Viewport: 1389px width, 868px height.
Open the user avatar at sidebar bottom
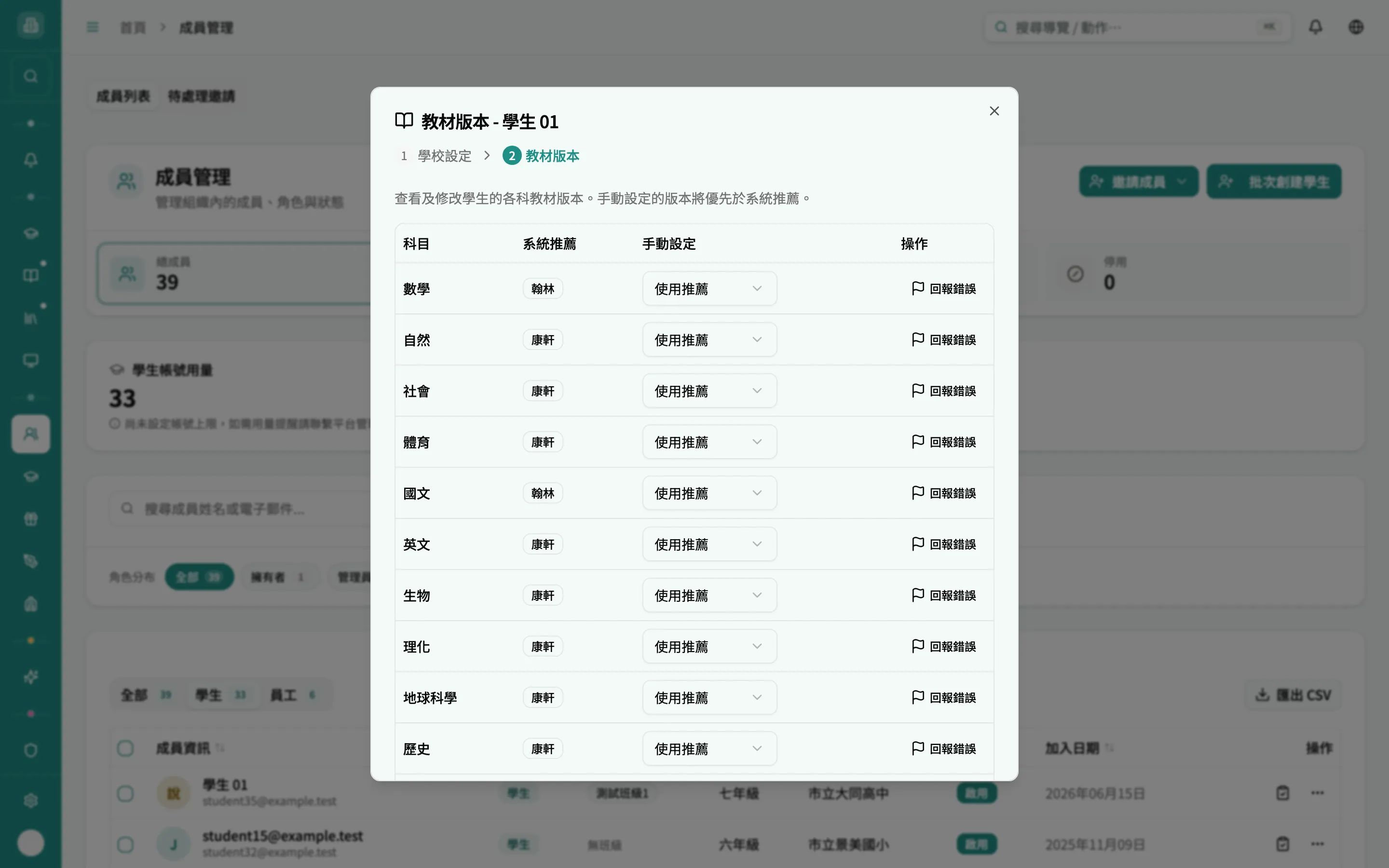click(x=30, y=843)
